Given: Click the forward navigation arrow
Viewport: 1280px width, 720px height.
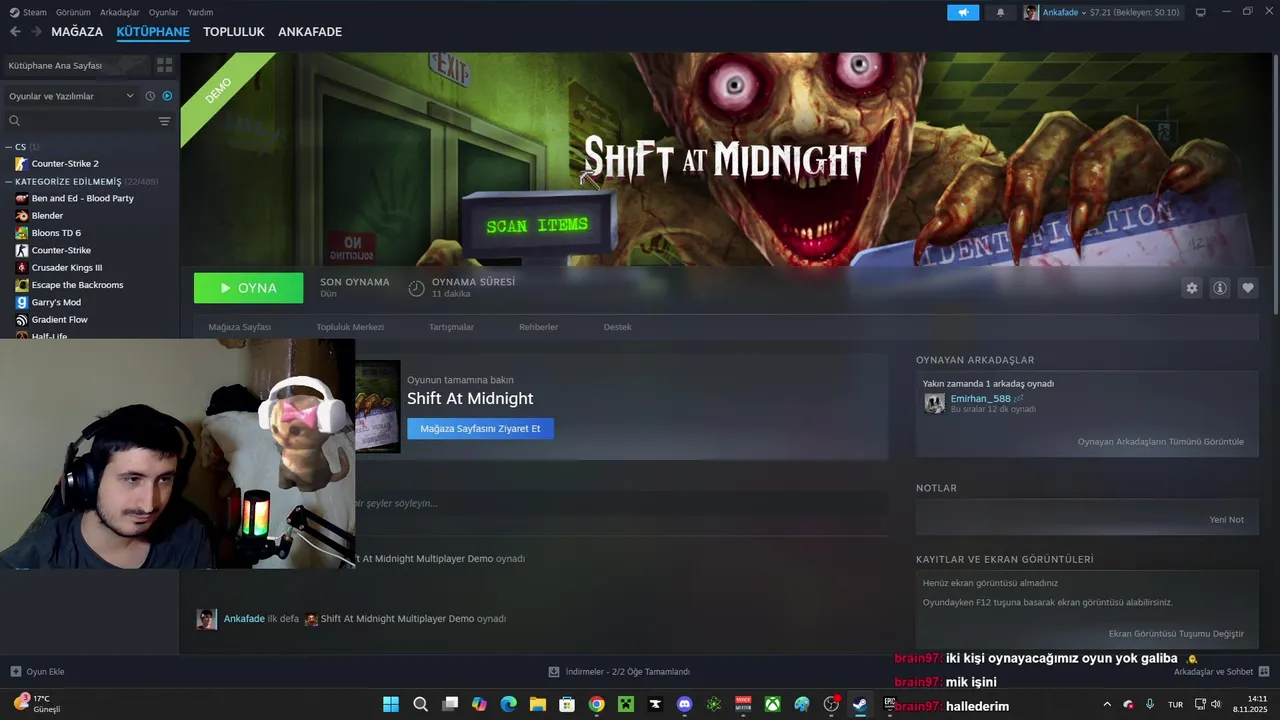Looking at the screenshot, I should tap(36, 32).
